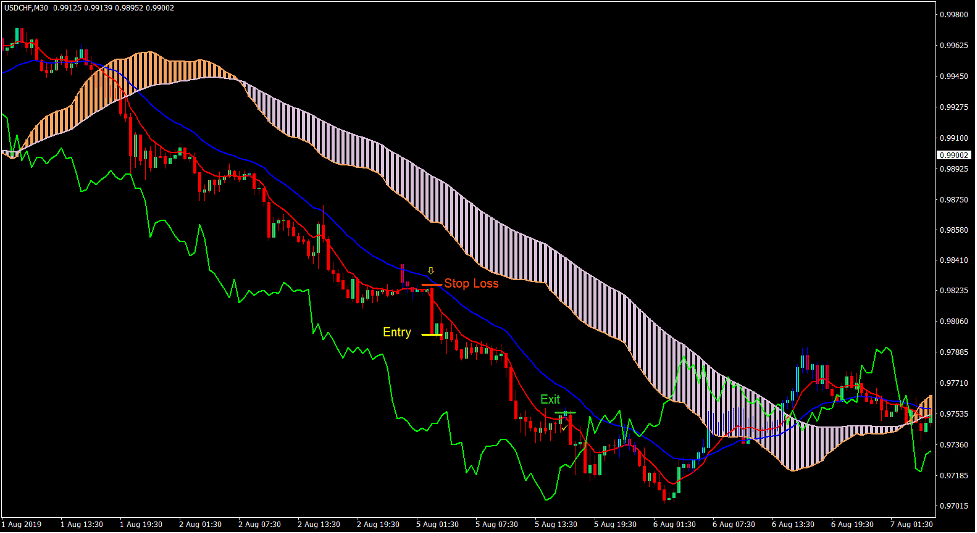The image size is (977, 533).
Task: Click the 0.98410 price axis label
Action: (953, 260)
